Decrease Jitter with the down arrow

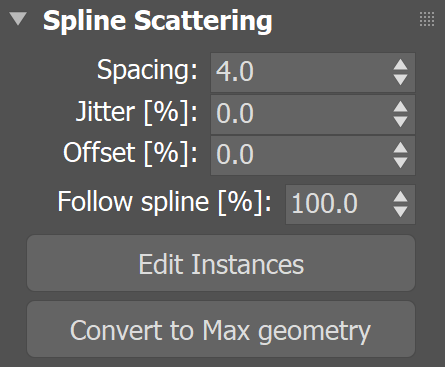(x=400, y=121)
